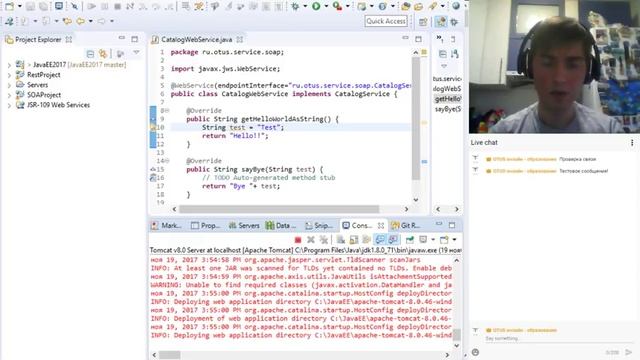Image resolution: width=640 pixels, height=360 pixels.
Task: Switch to the Markers tab
Action: [166, 225]
